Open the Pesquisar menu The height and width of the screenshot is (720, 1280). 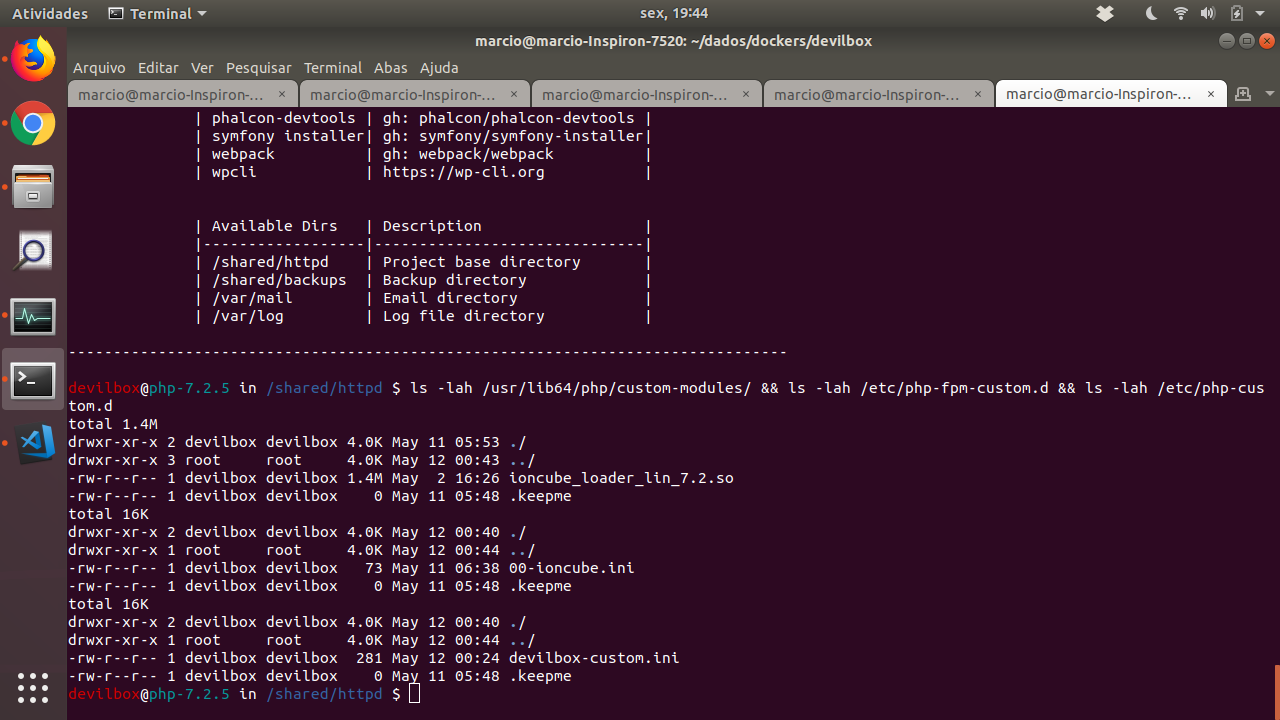pyautogui.click(x=258, y=67)
